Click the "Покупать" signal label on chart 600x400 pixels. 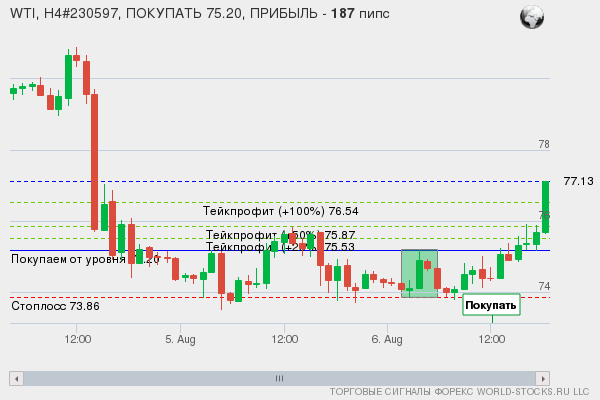(x=491, y=305)
